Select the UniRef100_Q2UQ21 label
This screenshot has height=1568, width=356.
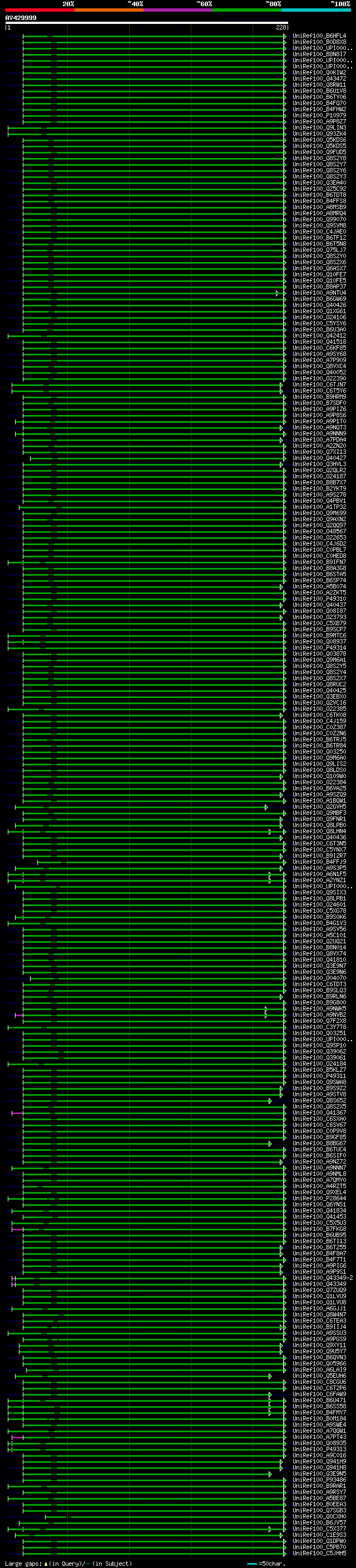(319, 941)
